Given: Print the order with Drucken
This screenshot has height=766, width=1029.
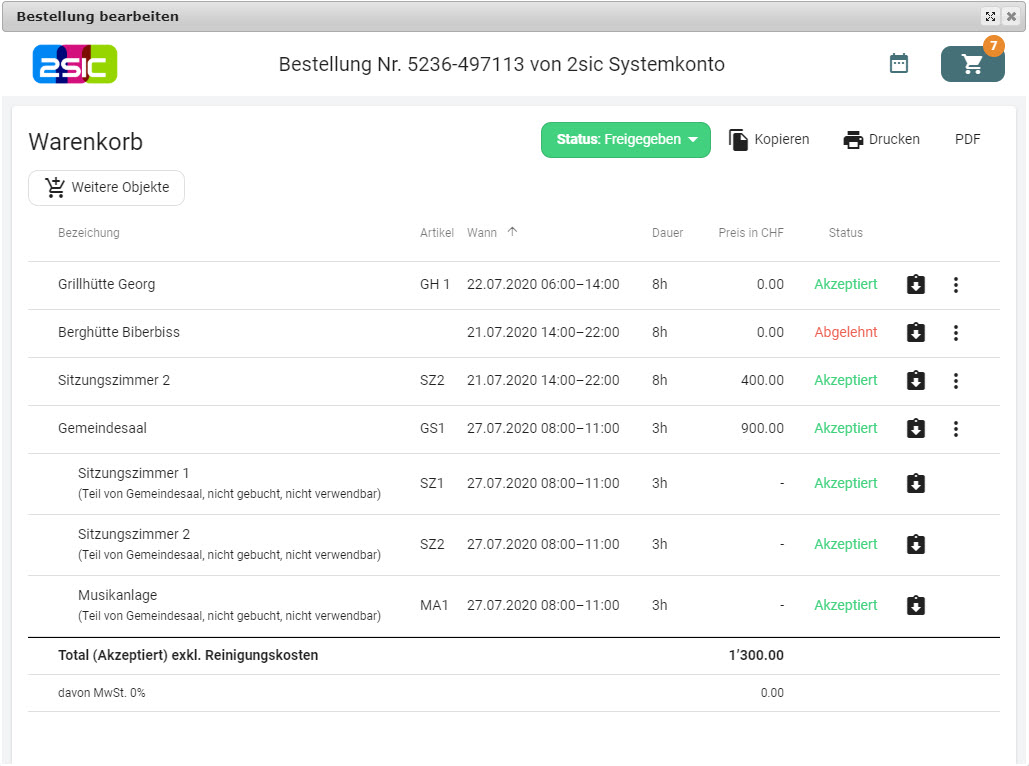Looking at the screenshot, I should click(x=881, y=140).
